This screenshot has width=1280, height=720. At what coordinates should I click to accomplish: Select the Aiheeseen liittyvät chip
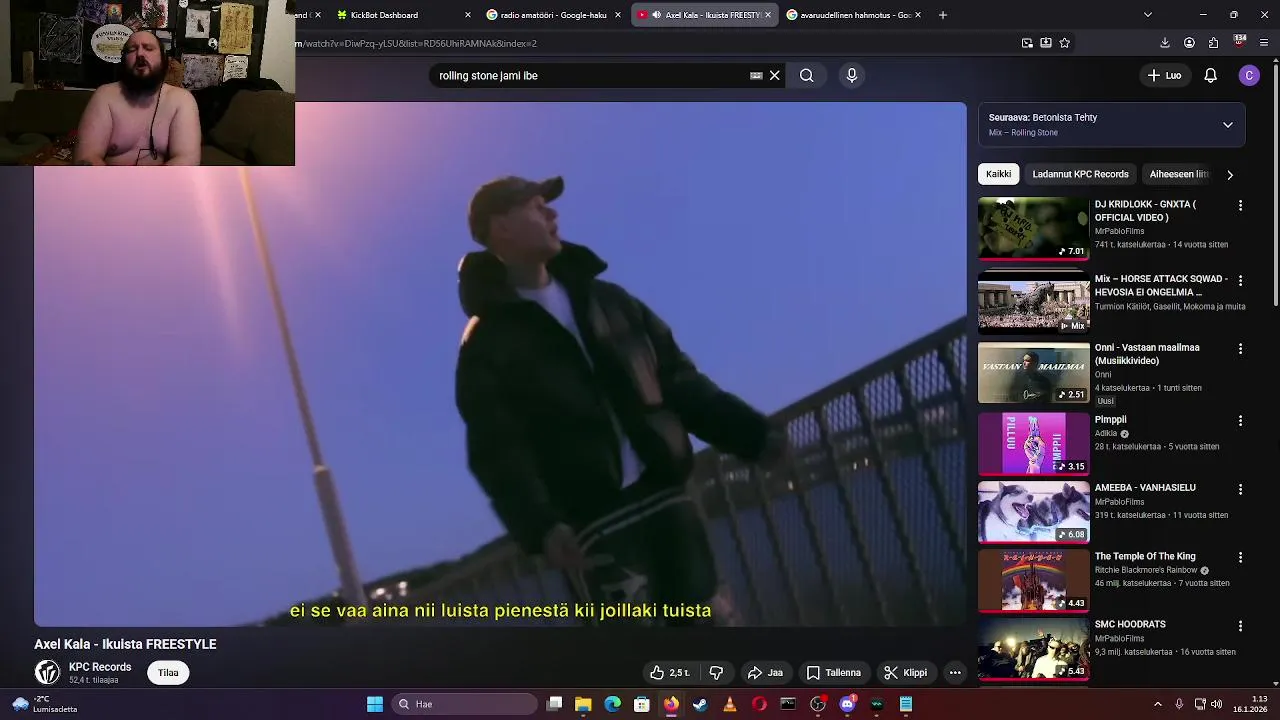click(1180, 174)
